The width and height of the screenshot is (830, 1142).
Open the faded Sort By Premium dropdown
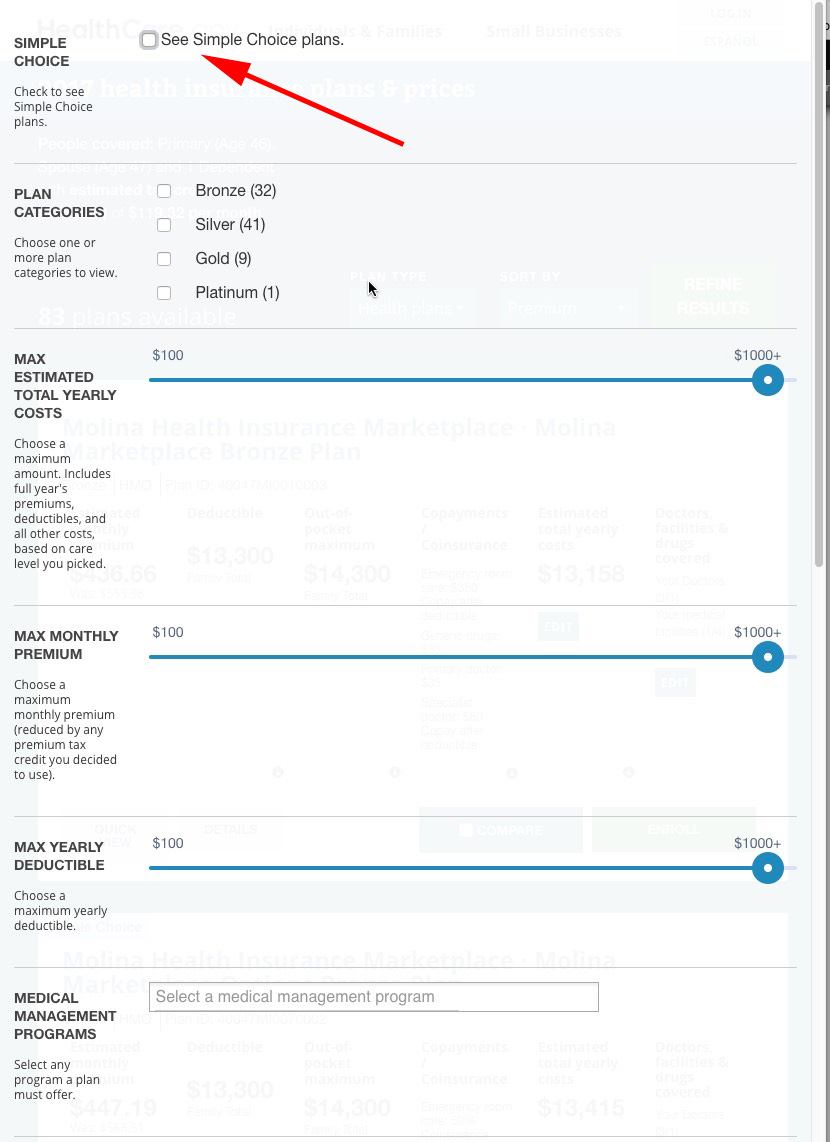coord(567,309)
